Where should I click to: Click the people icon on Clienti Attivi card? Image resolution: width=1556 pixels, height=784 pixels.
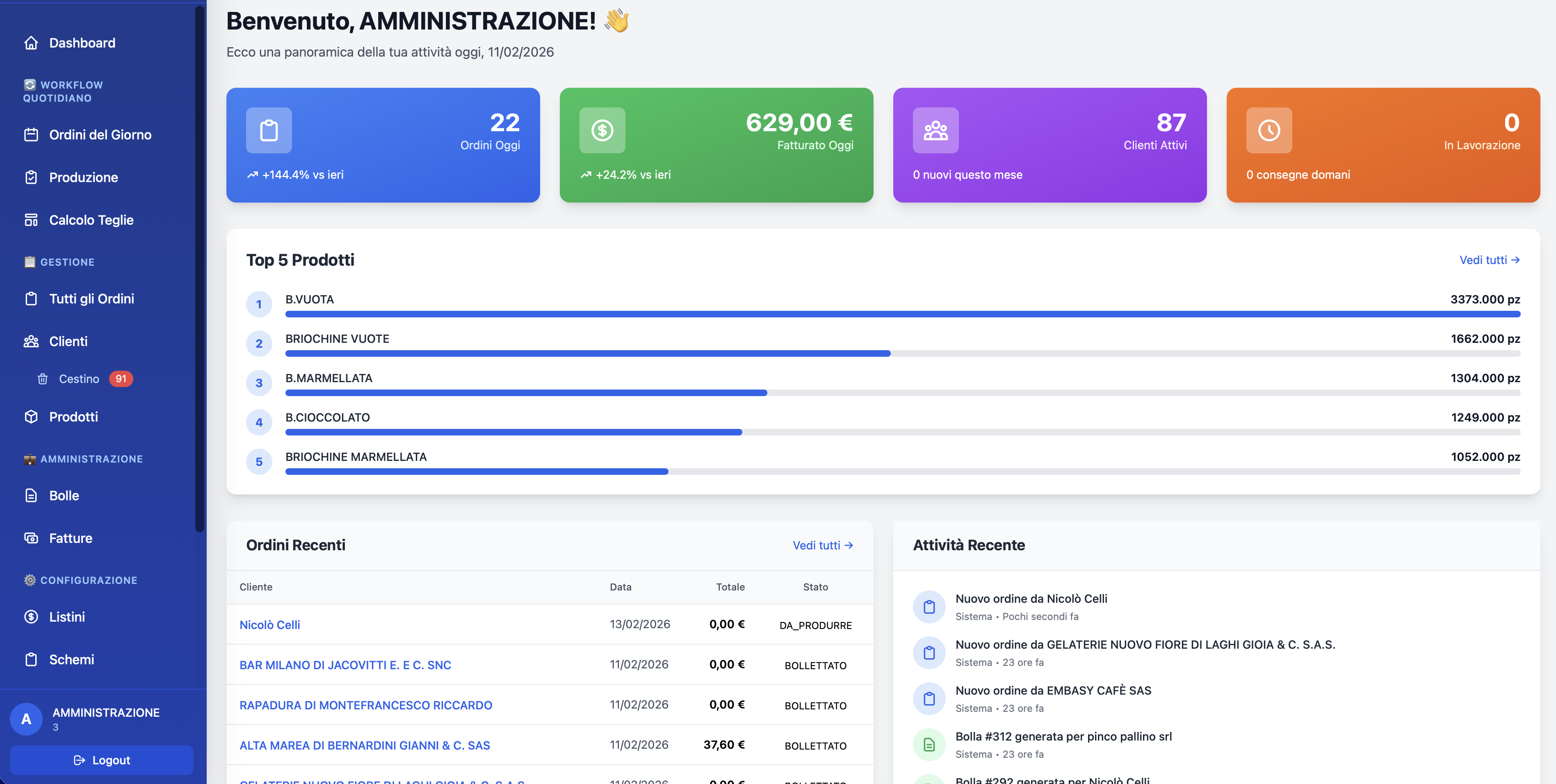pyautogui.click(x=935, y=130)
